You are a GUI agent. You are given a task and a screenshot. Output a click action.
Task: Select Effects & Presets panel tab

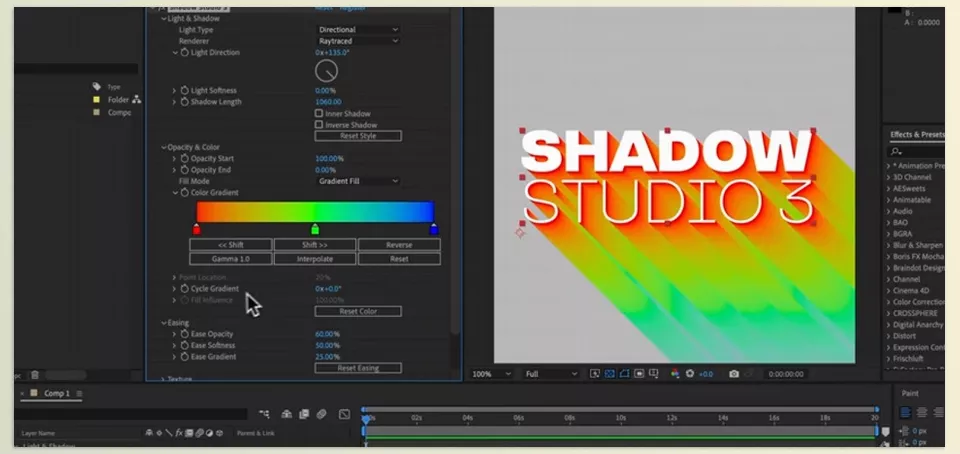tap(918, 135)
